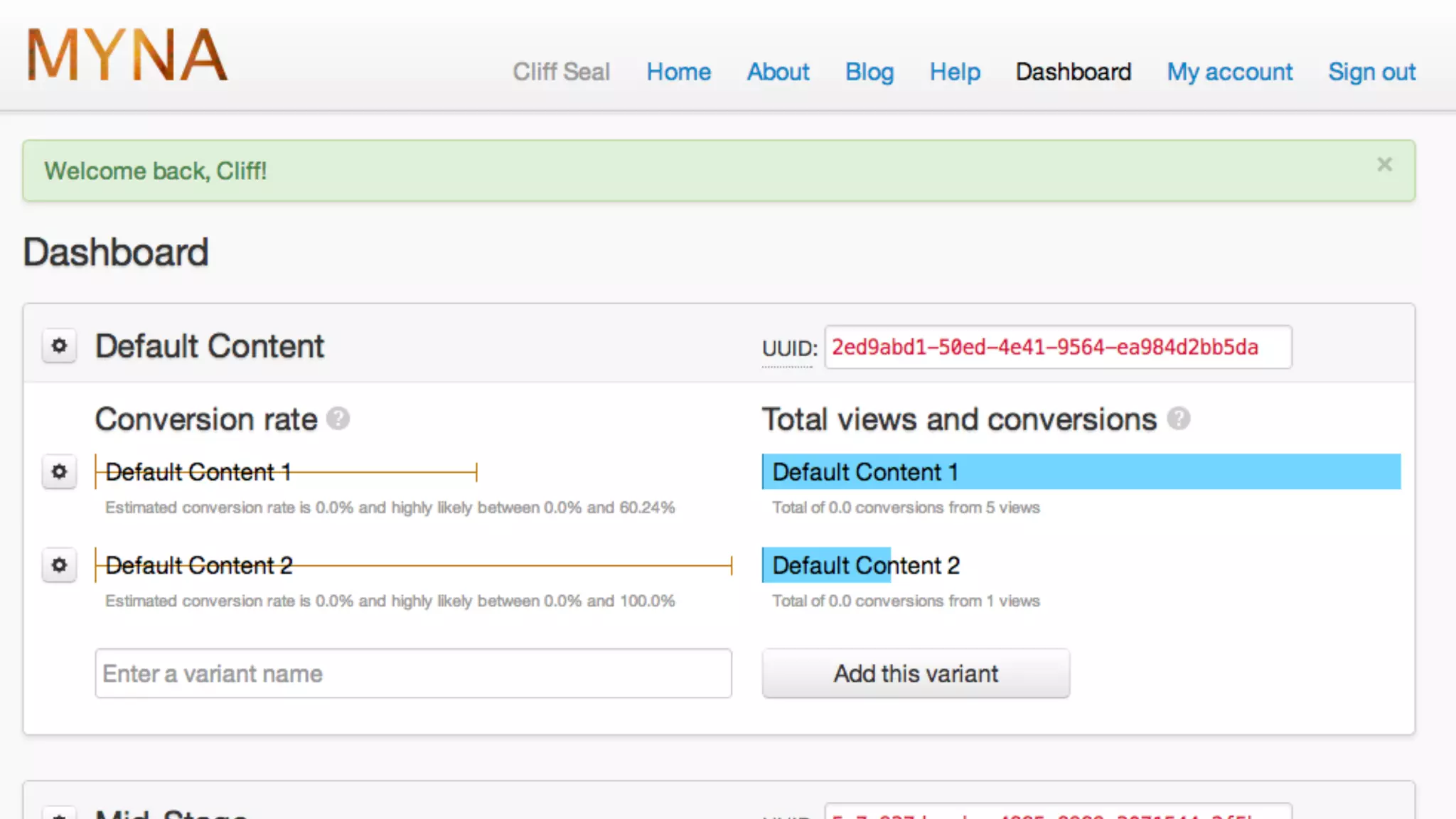Sign out of the account
1456x819 pixels.
(x=1371, y=72)
